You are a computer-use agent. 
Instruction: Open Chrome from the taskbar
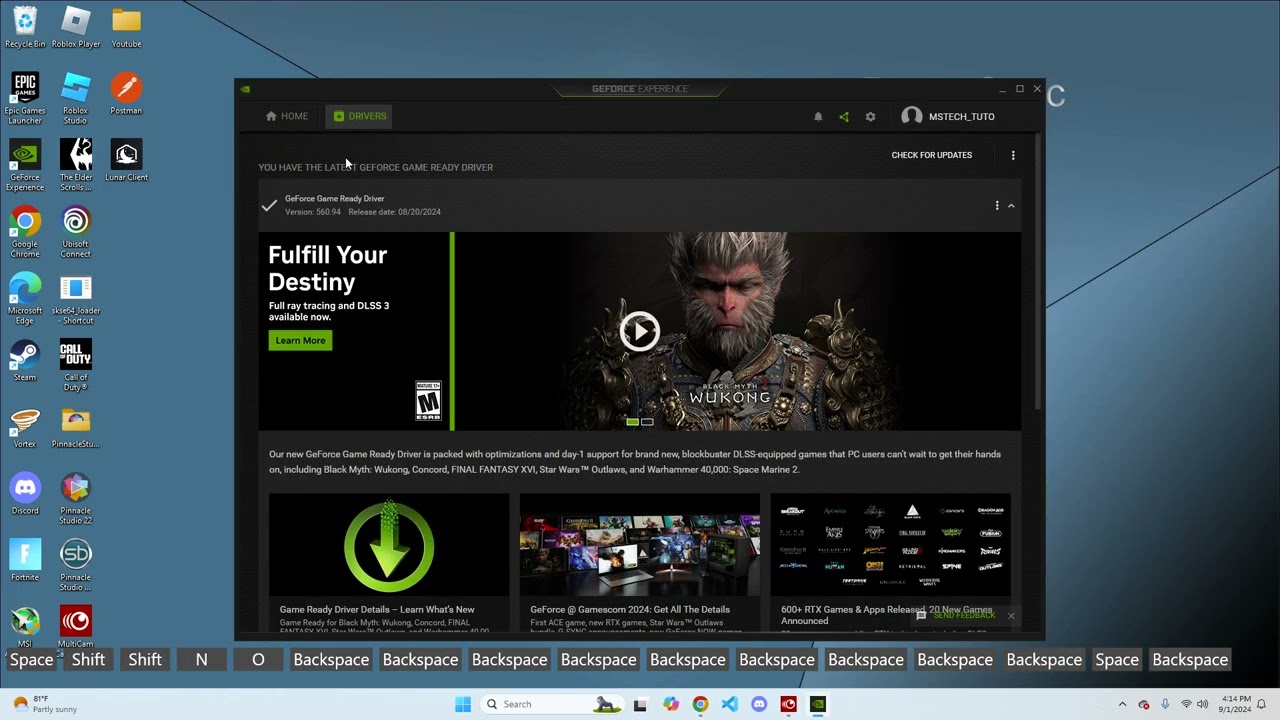pos(700,704)
